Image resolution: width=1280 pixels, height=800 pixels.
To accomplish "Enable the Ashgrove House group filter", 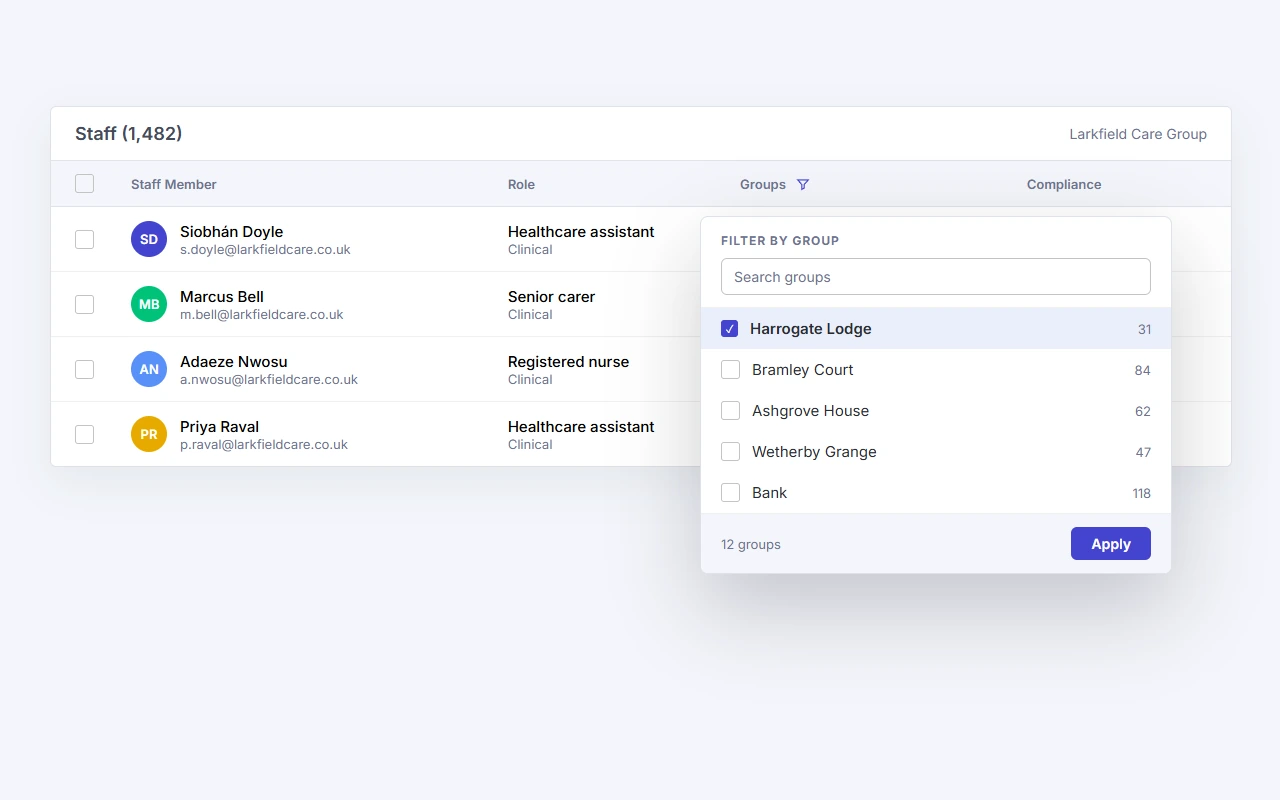I will tap(731, 410).
